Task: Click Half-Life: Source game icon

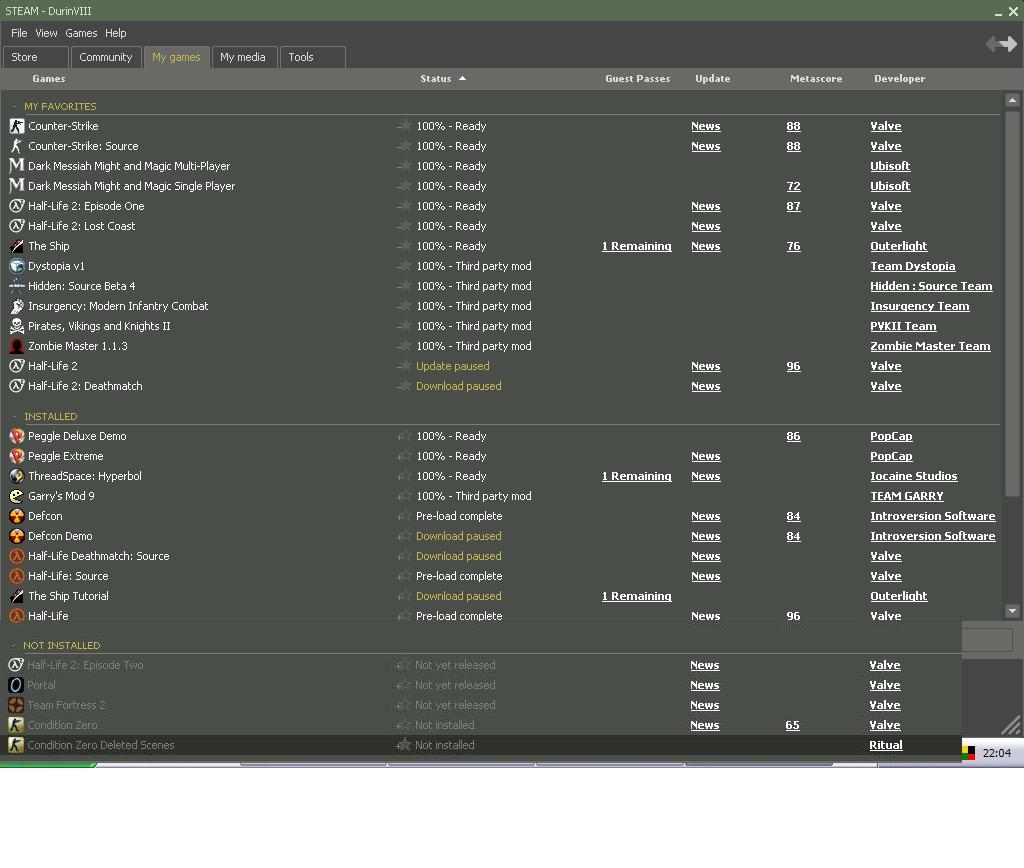Action: tap(17, 576)
